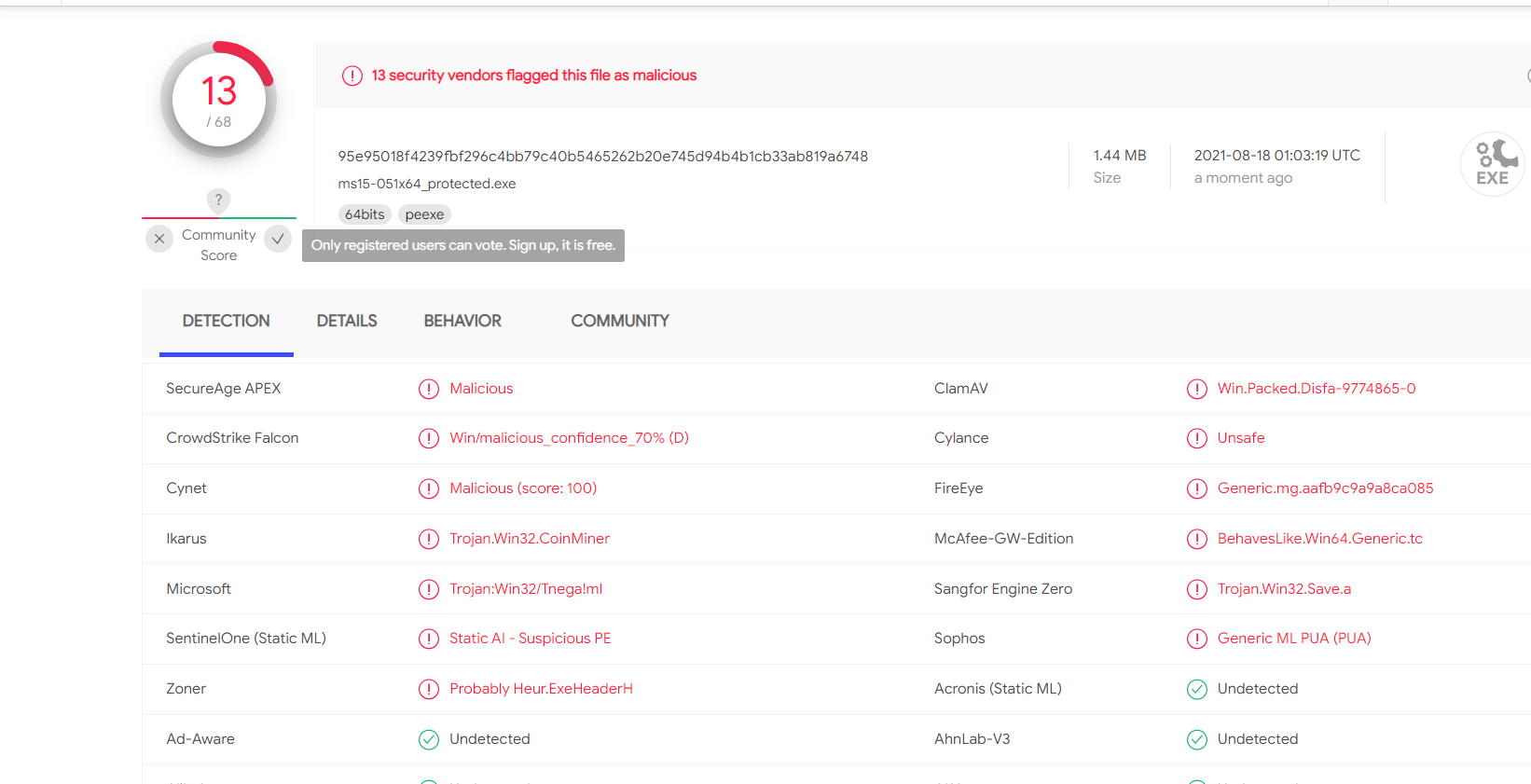This screenshot has width=1531, height=784.
Task: Click Undetected result for AhnLab-V3
Action: [1258, 739]
